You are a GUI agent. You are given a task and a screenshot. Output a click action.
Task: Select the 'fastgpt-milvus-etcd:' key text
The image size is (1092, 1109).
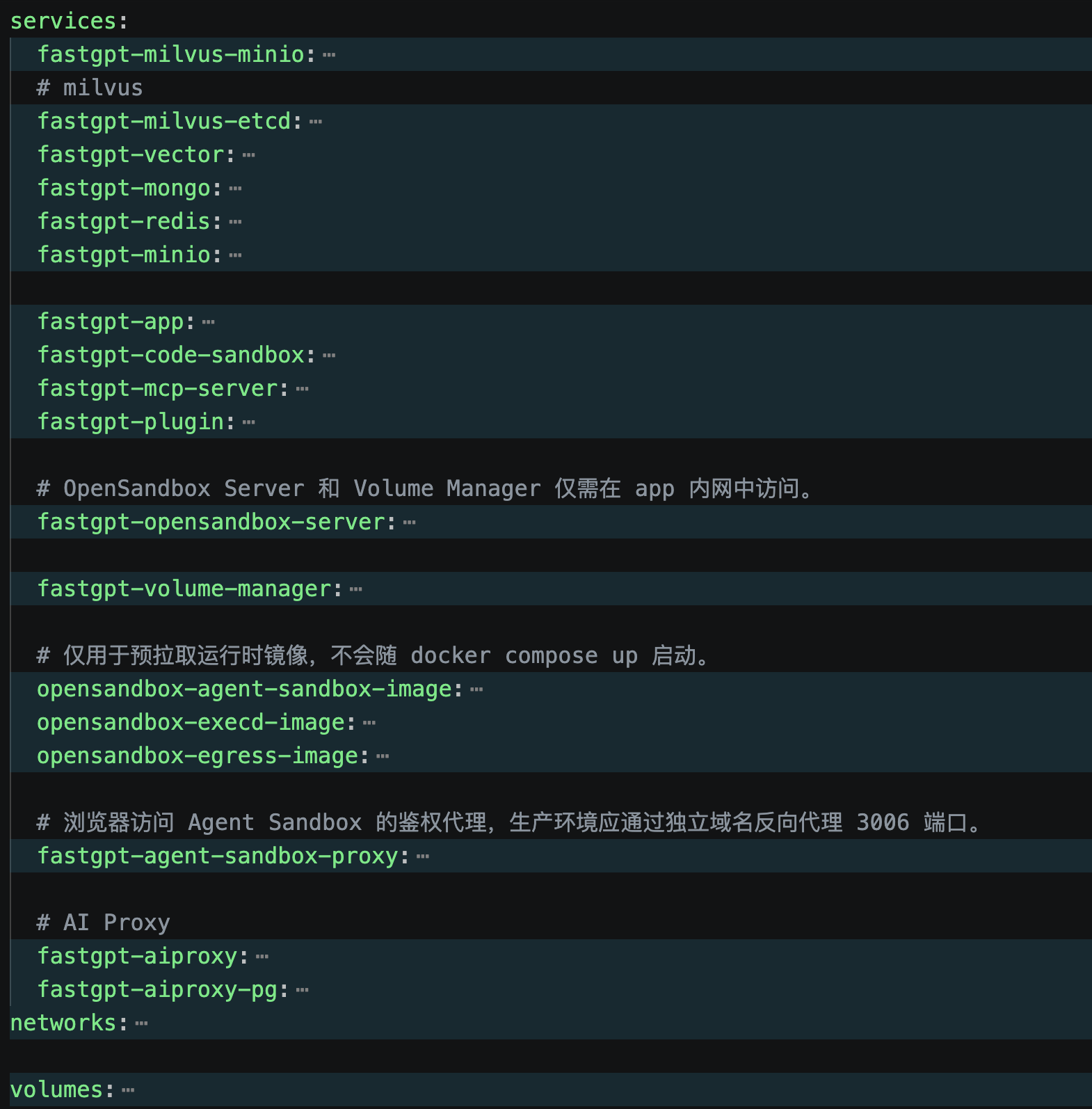170,122
